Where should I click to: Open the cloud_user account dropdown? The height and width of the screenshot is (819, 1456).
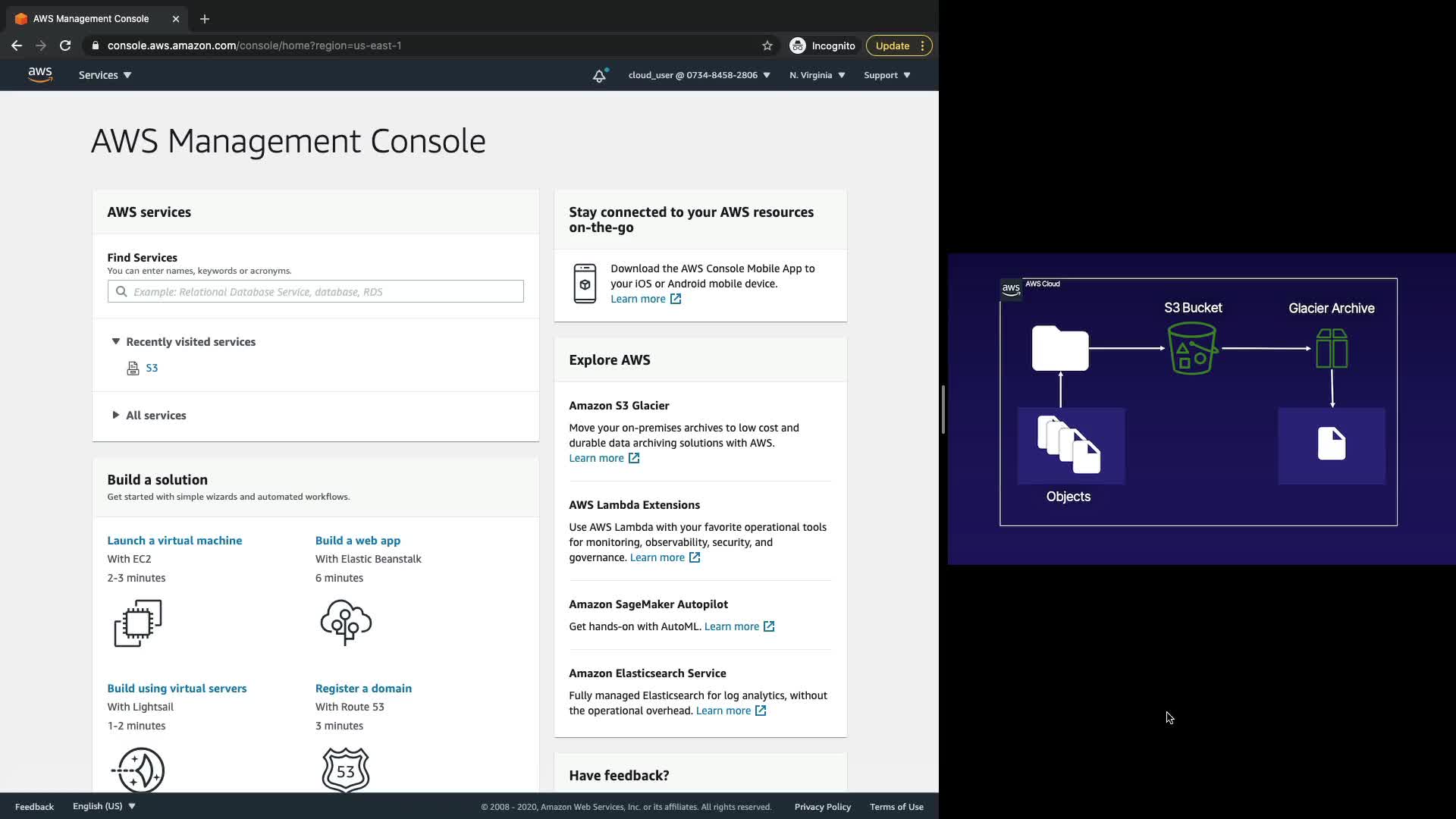pos(698,75)
